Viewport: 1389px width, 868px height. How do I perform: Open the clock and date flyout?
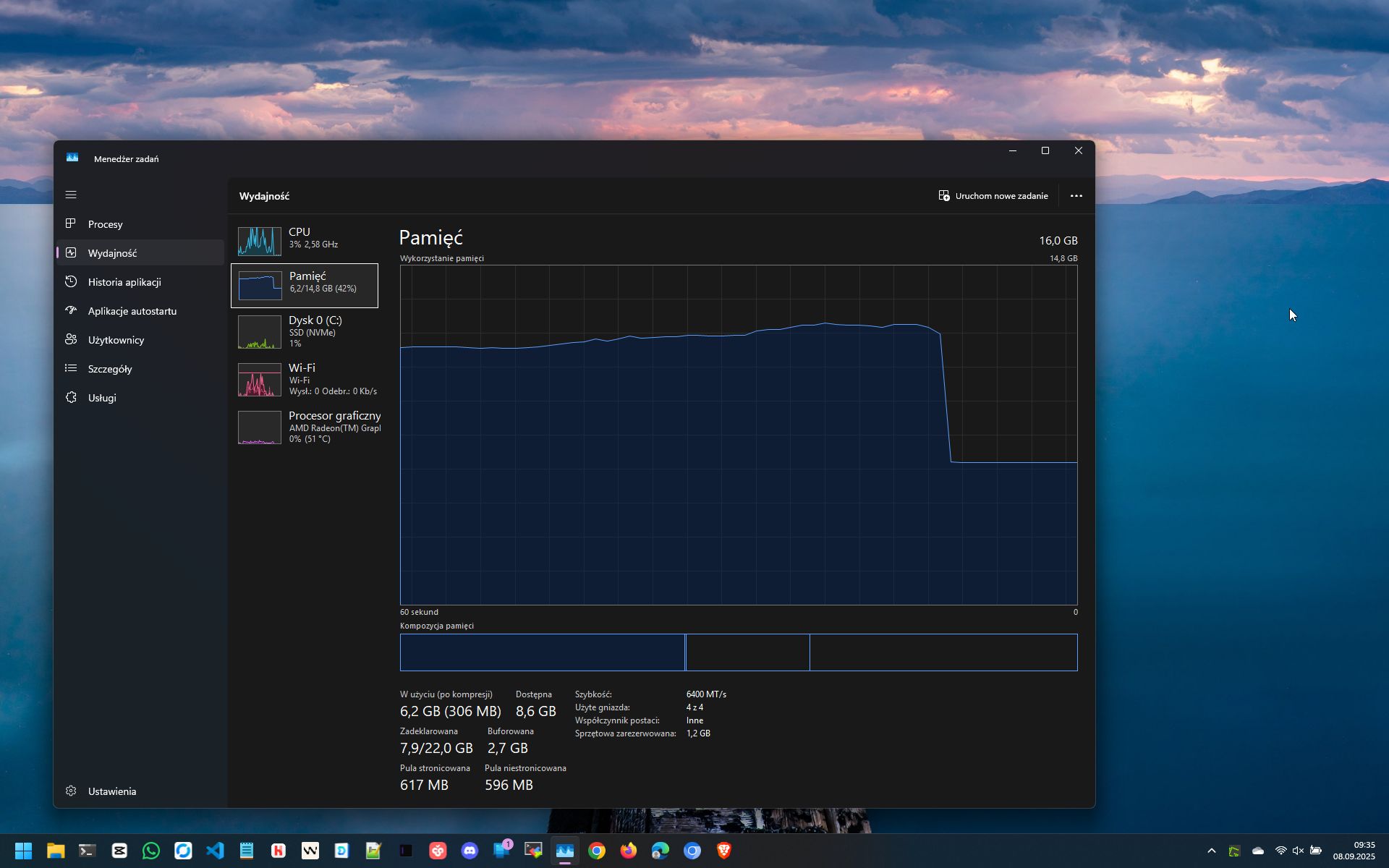pyautogui.click(x=1354, y=851)
